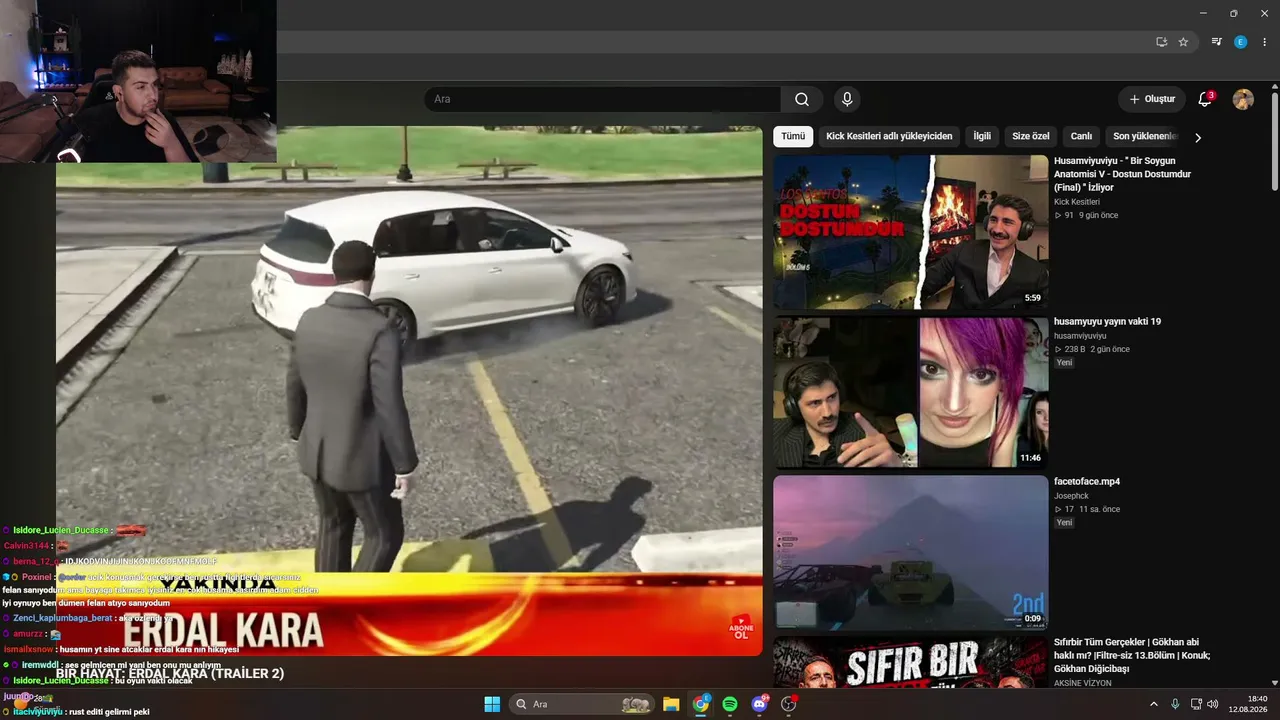The image size is (1280, 720).
Task: Open the facetoface.mp4 video title
Action: (1087, 482)
